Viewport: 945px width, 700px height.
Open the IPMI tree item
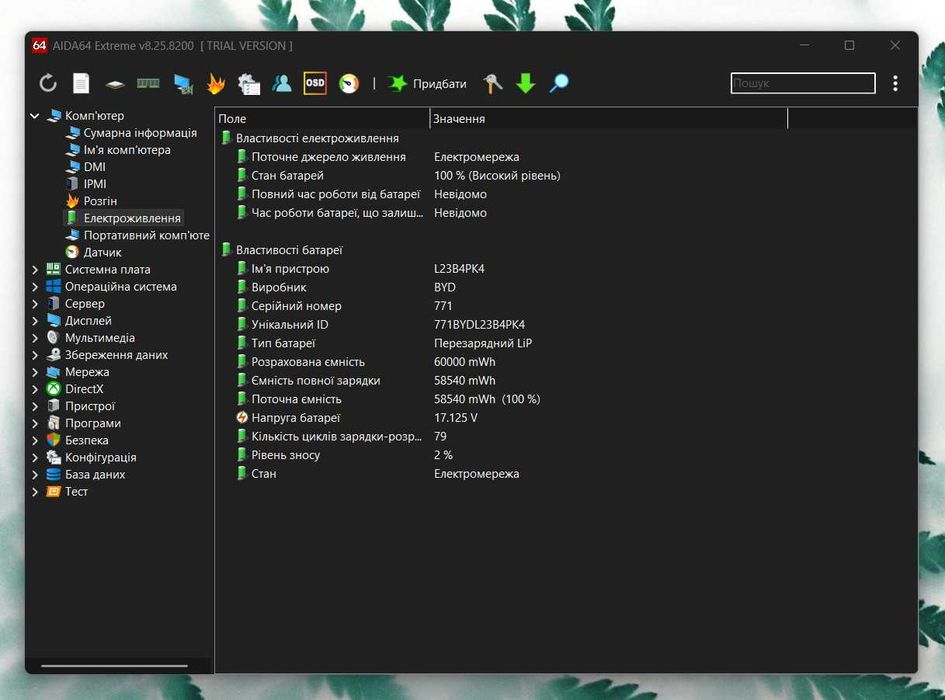click(95, 184)
